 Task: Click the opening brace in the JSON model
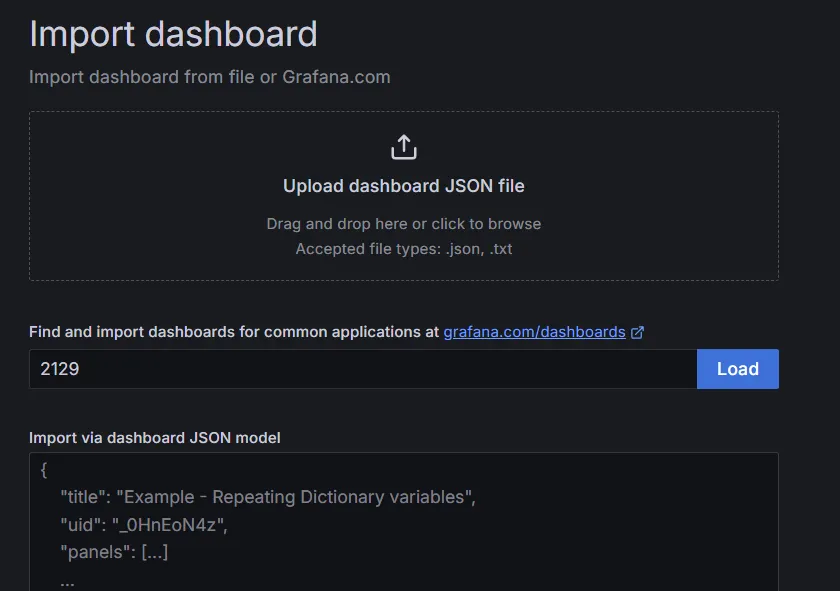click(x=44, y=469)
